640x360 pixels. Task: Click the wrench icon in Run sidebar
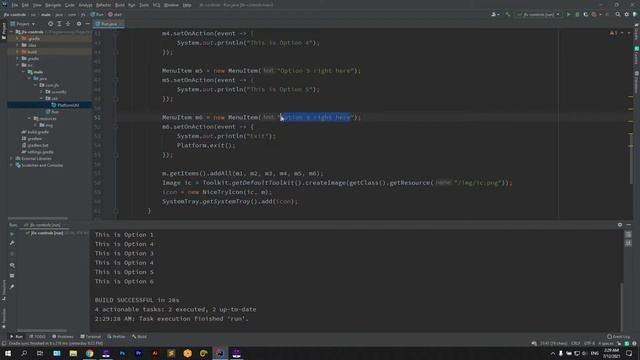[x=12, y=243]
